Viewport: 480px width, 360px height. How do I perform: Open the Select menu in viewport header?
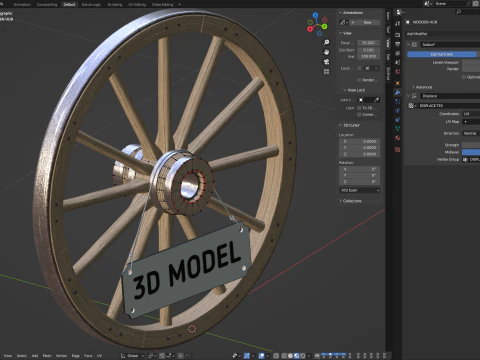point(22,356)
